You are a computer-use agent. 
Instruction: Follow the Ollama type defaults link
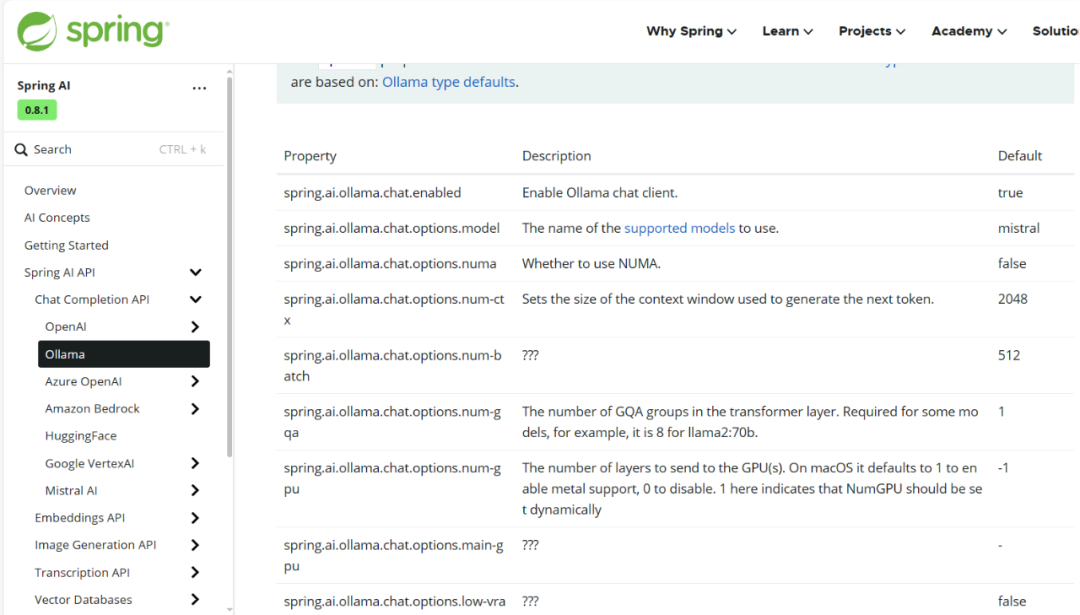point(448,82)
